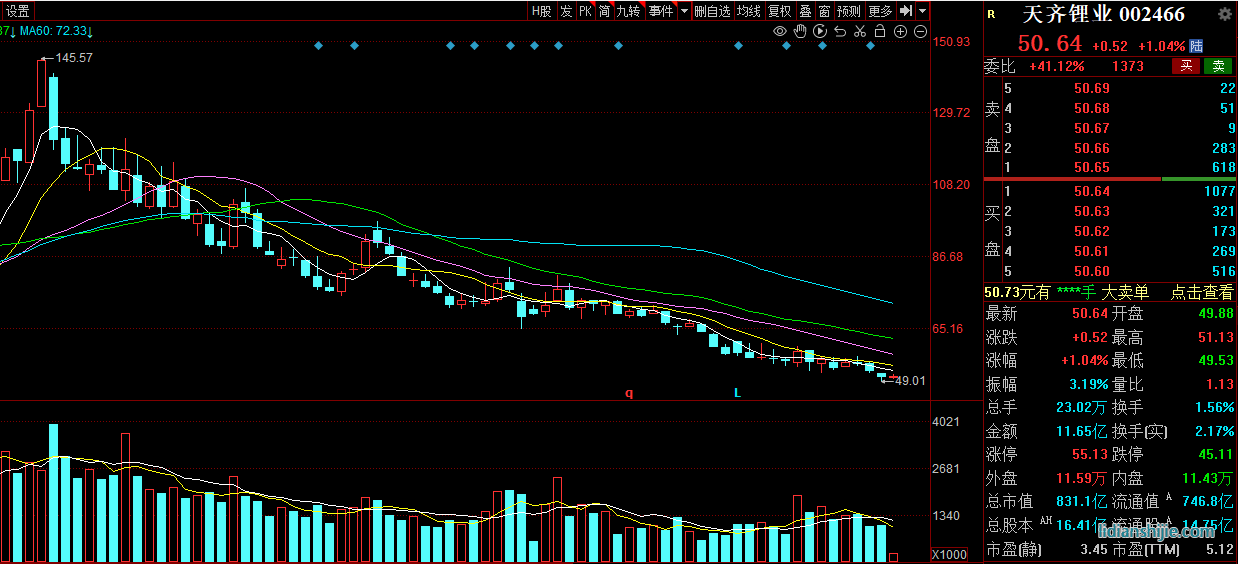Select the 复权 toolbar item
Viewport: 1238px width, 564px height.
click(779, 11)
